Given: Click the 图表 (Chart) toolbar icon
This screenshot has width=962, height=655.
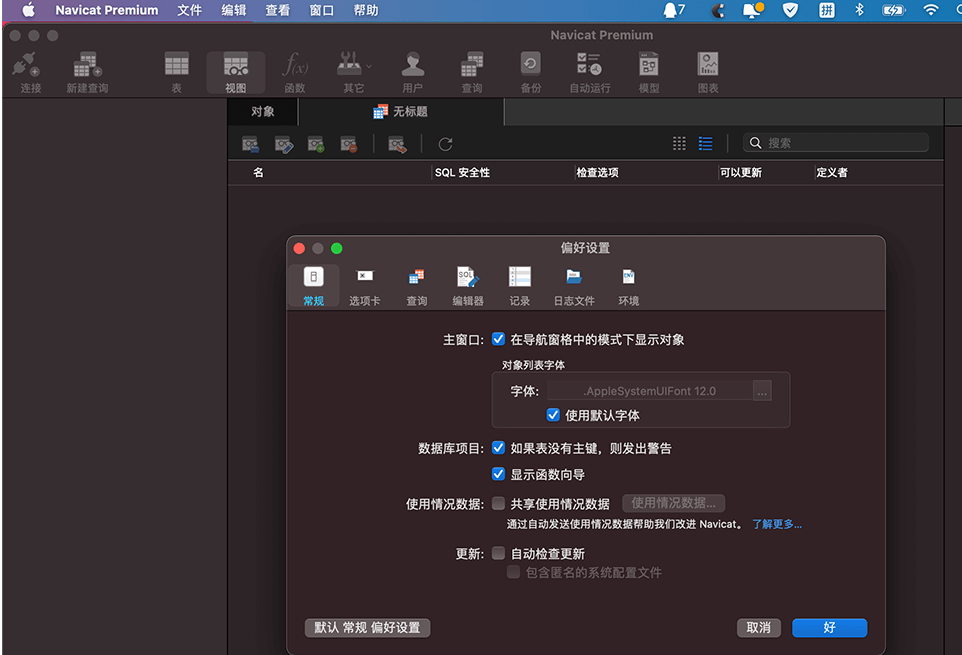Looking at the screenshot, I should click(708, 72).
